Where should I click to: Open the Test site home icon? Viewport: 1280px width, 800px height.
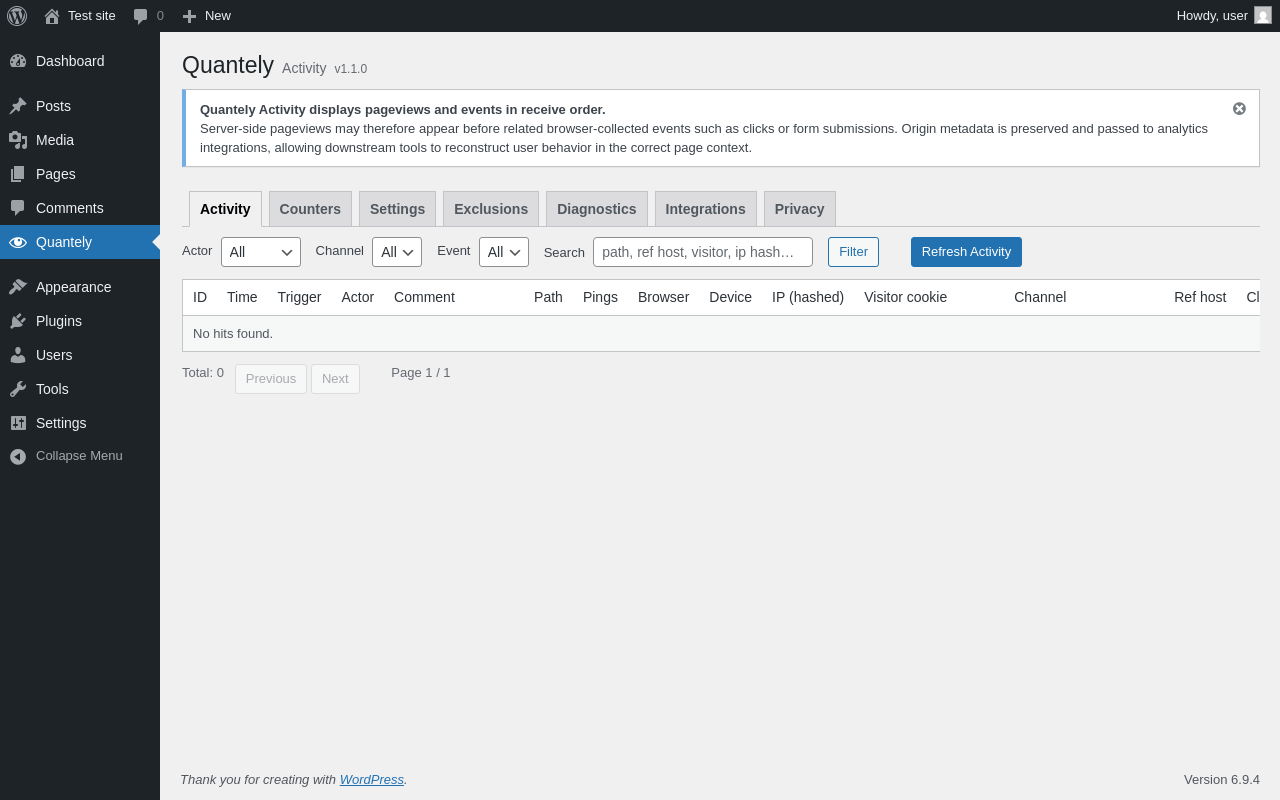tap(52, 16)
